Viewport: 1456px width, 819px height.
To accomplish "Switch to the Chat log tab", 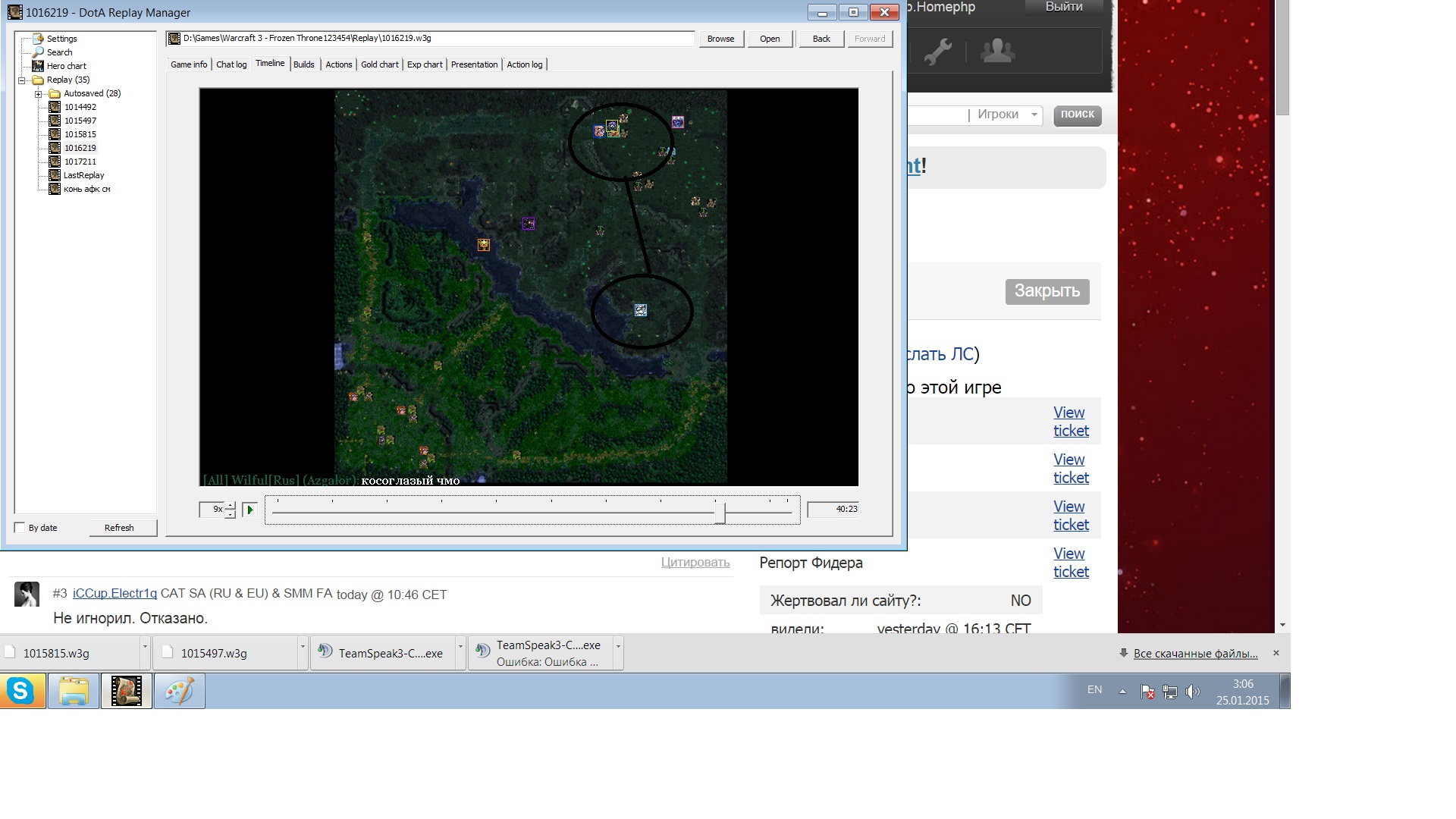I will coord(231,64).
